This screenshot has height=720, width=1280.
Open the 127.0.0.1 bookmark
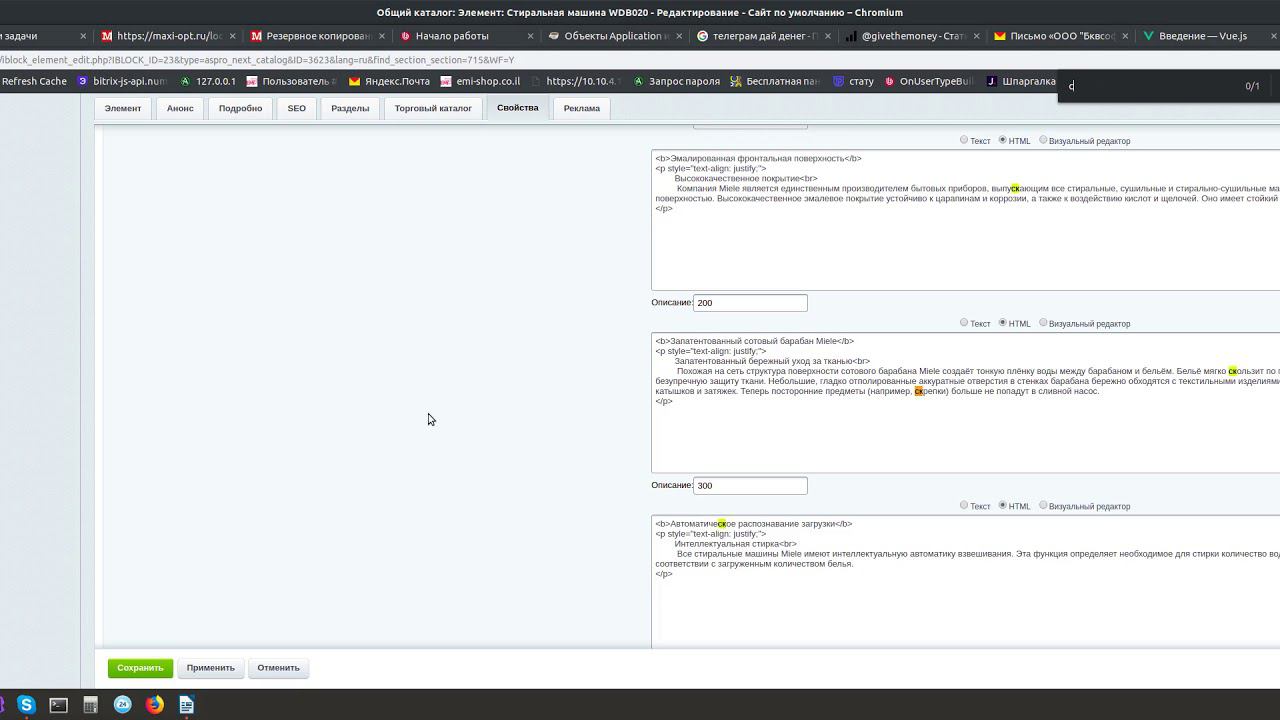click(207, 81)
